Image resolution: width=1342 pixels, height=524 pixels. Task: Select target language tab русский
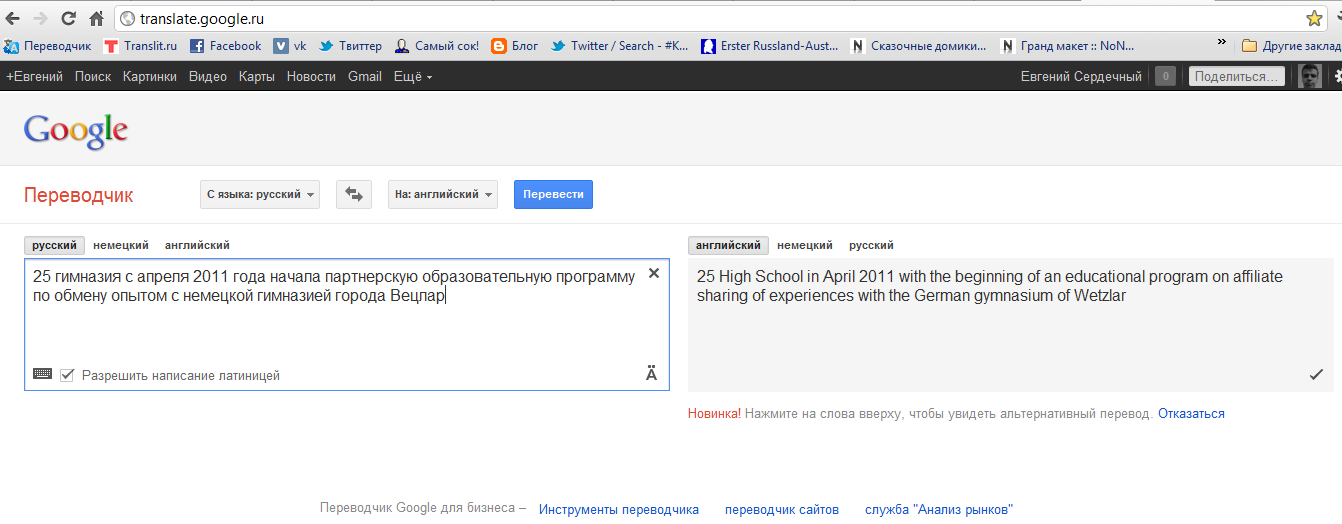[872, 245]
